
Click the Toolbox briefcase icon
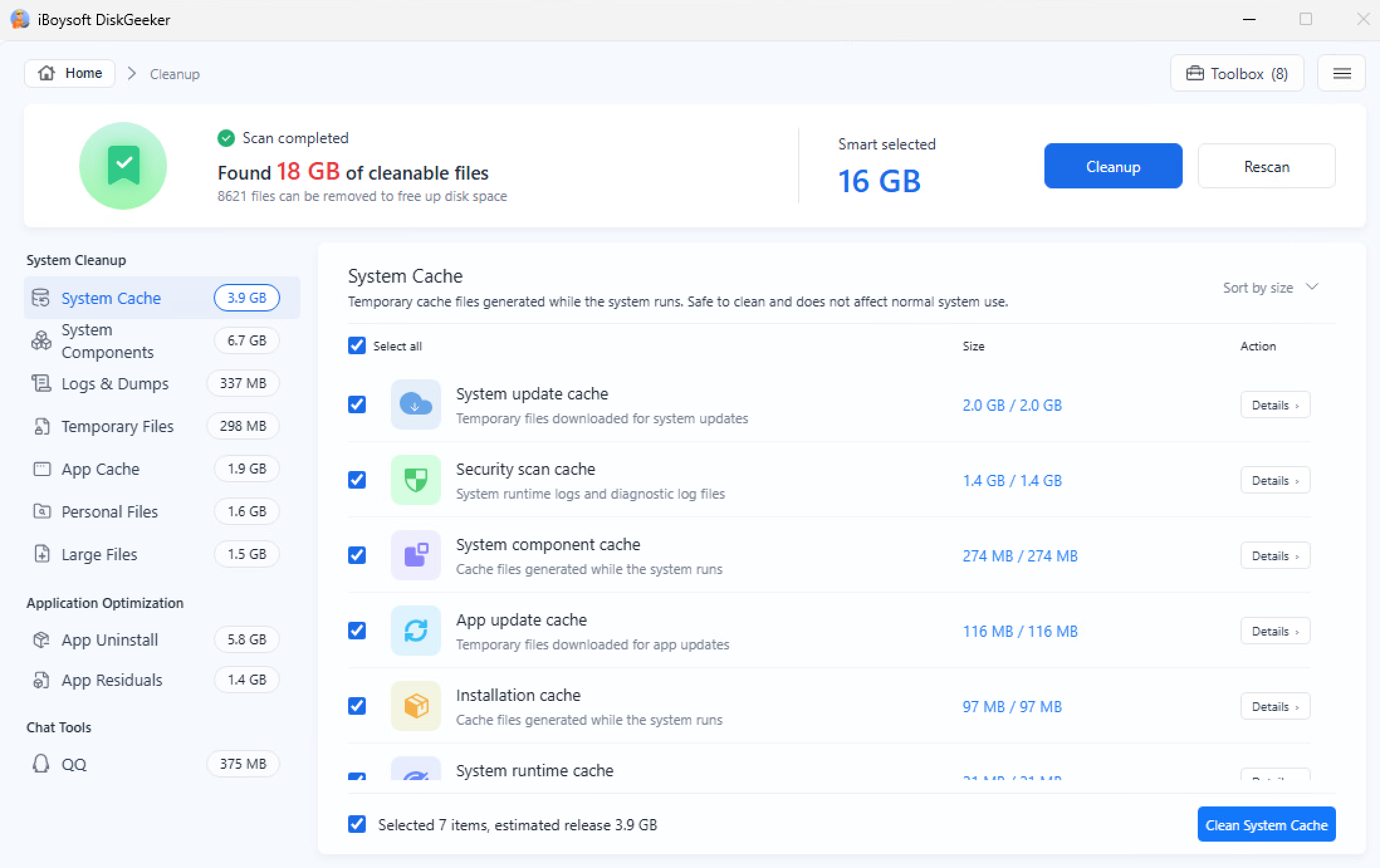(1195, 73)
